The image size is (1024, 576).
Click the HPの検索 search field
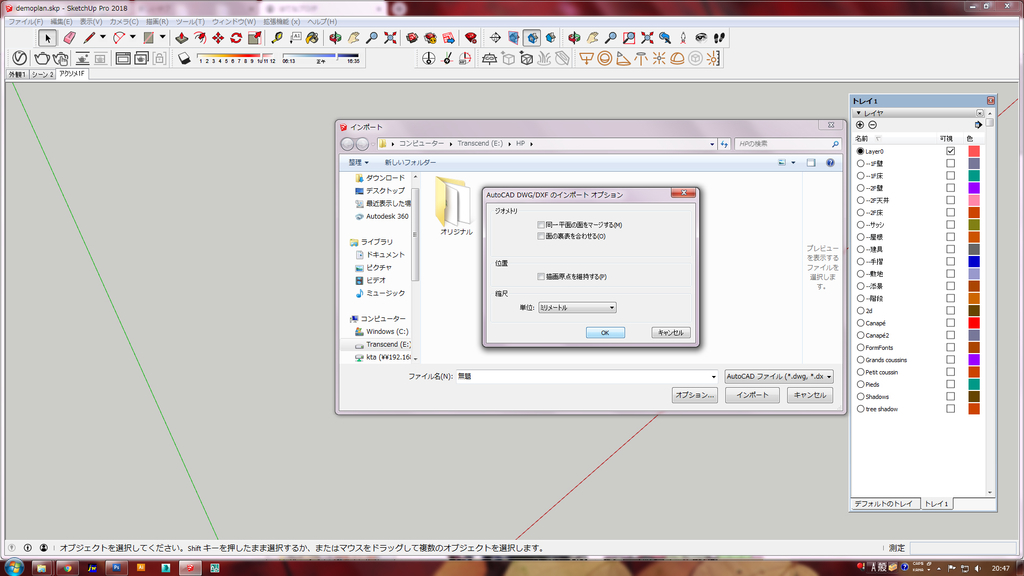(x=788, y=144)
